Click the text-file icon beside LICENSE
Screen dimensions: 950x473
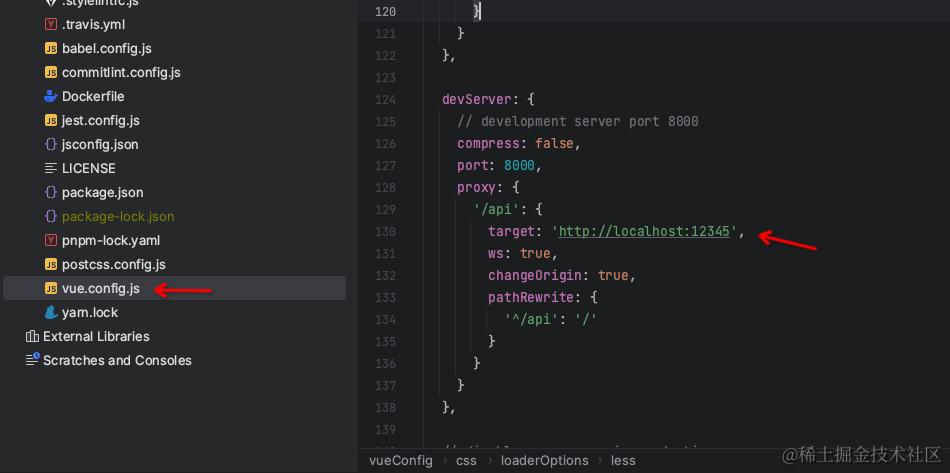51,168
